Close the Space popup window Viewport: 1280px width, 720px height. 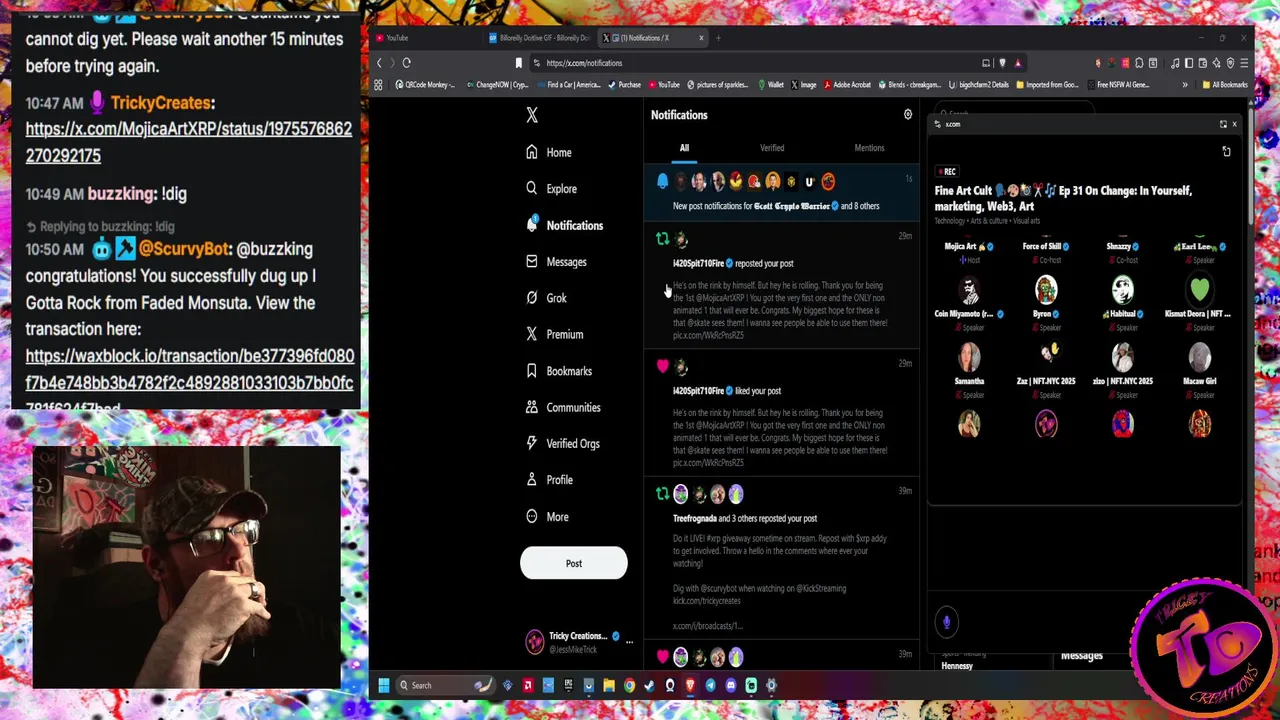[1234, 124]
